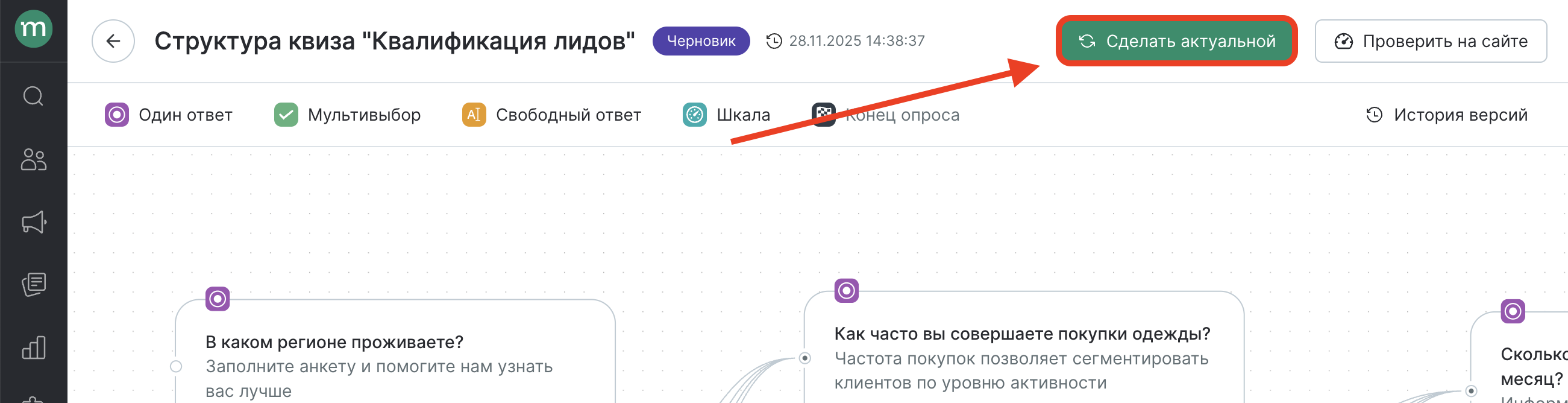Click "В каком регионе проживаете?" title

[334, 342]
